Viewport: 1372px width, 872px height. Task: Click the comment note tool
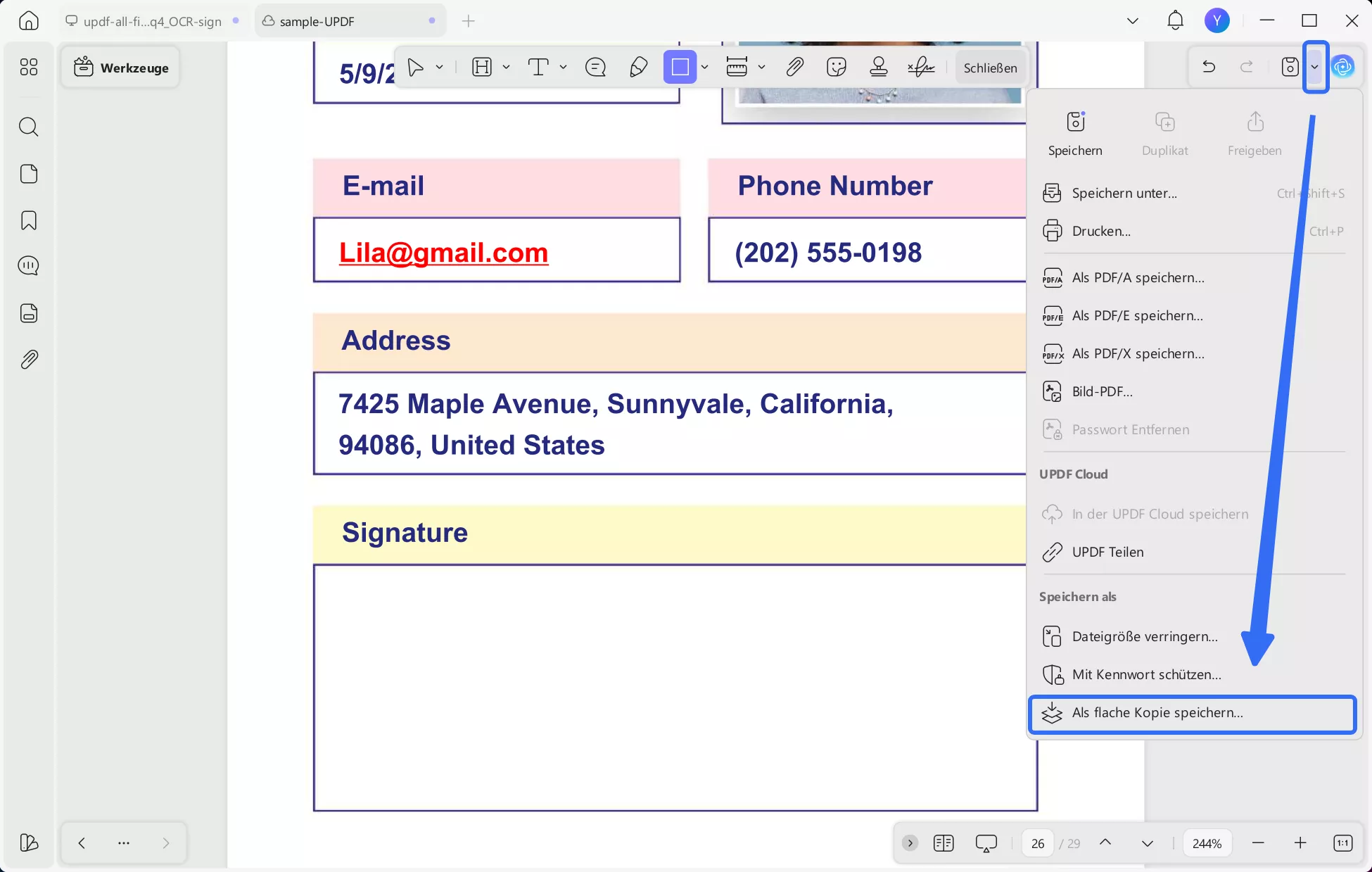coord(595,67)
